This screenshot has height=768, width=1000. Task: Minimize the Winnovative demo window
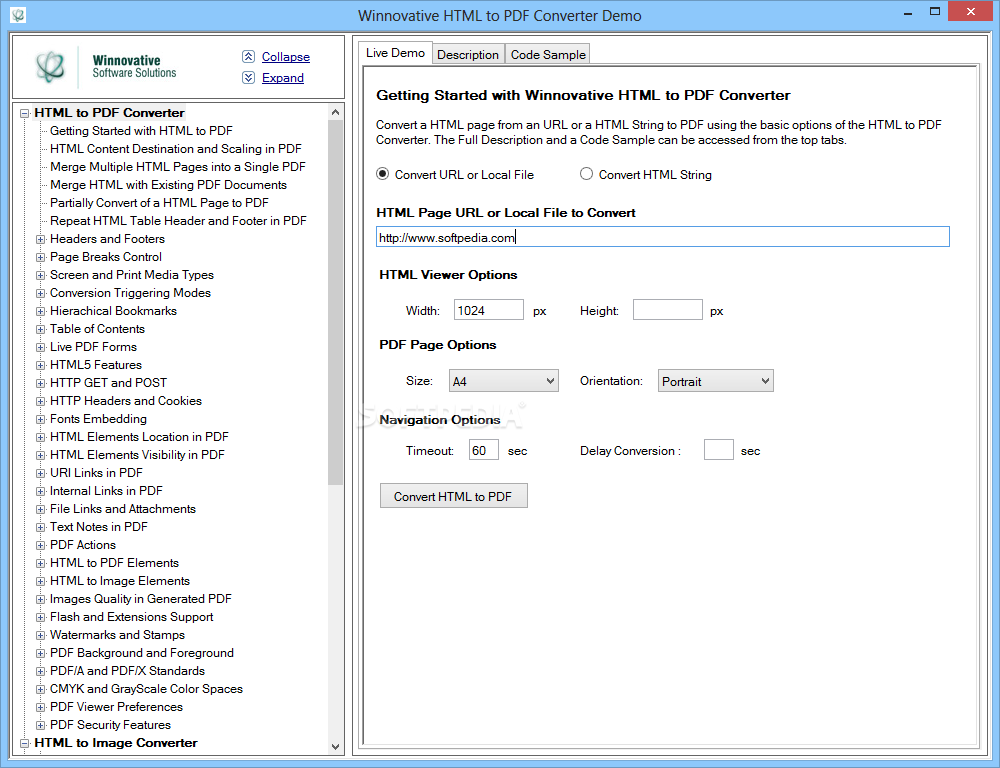click(908, 11)
